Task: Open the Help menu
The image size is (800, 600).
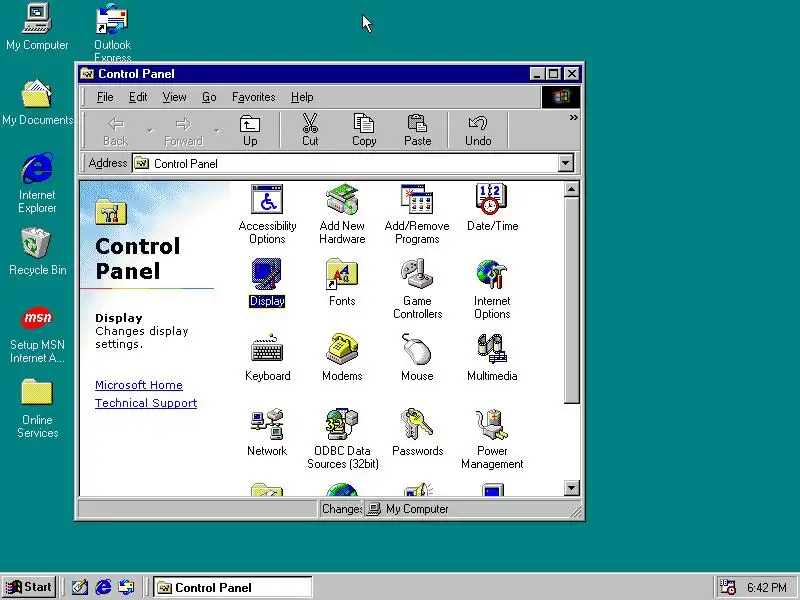Action: click(302, 97)
